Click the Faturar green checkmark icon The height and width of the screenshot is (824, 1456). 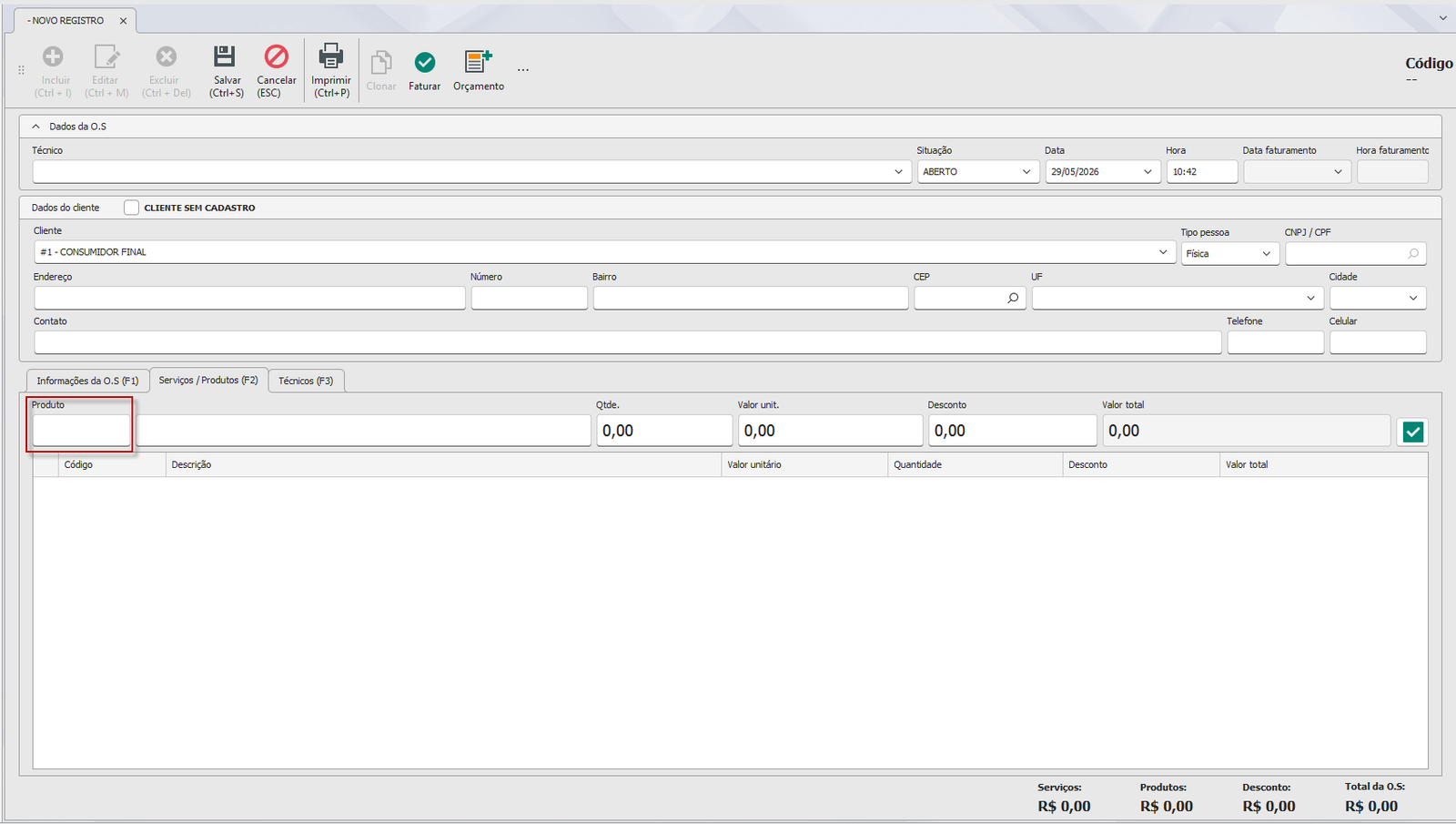[424, 62]
